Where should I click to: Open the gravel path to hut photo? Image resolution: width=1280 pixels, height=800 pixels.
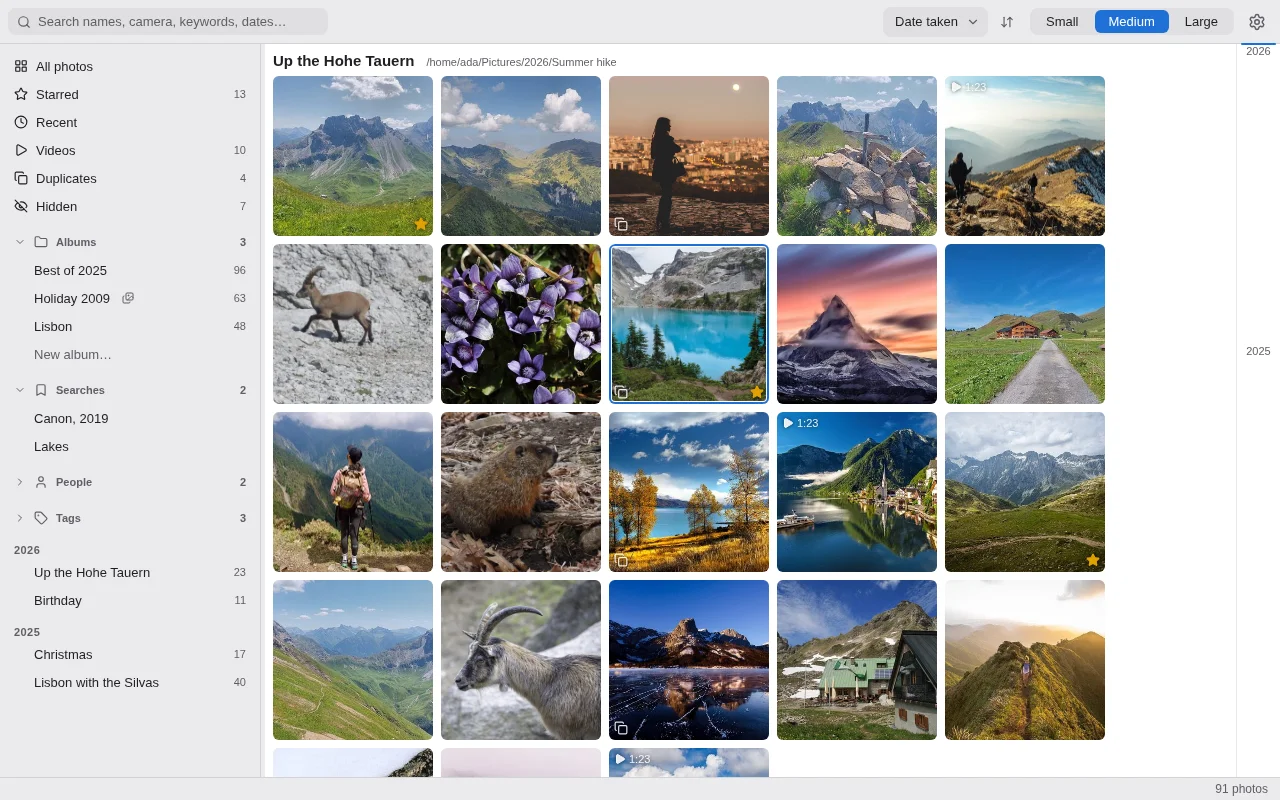[x=1025, y=324]
